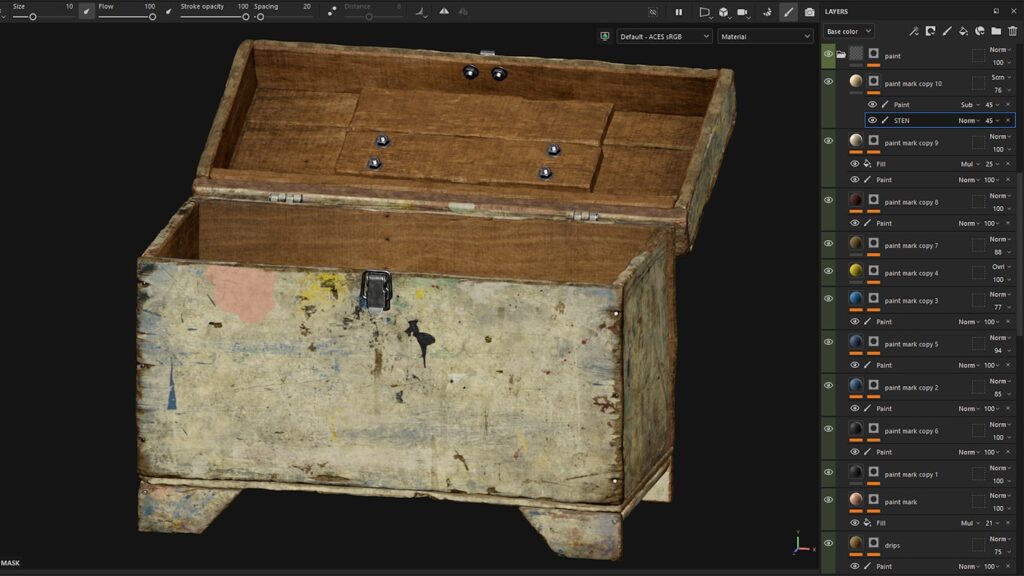Click the paint mark copy 10 layer thumbnail
Image resolution: width=1024 pixels, height=576 pixels.
857,83
